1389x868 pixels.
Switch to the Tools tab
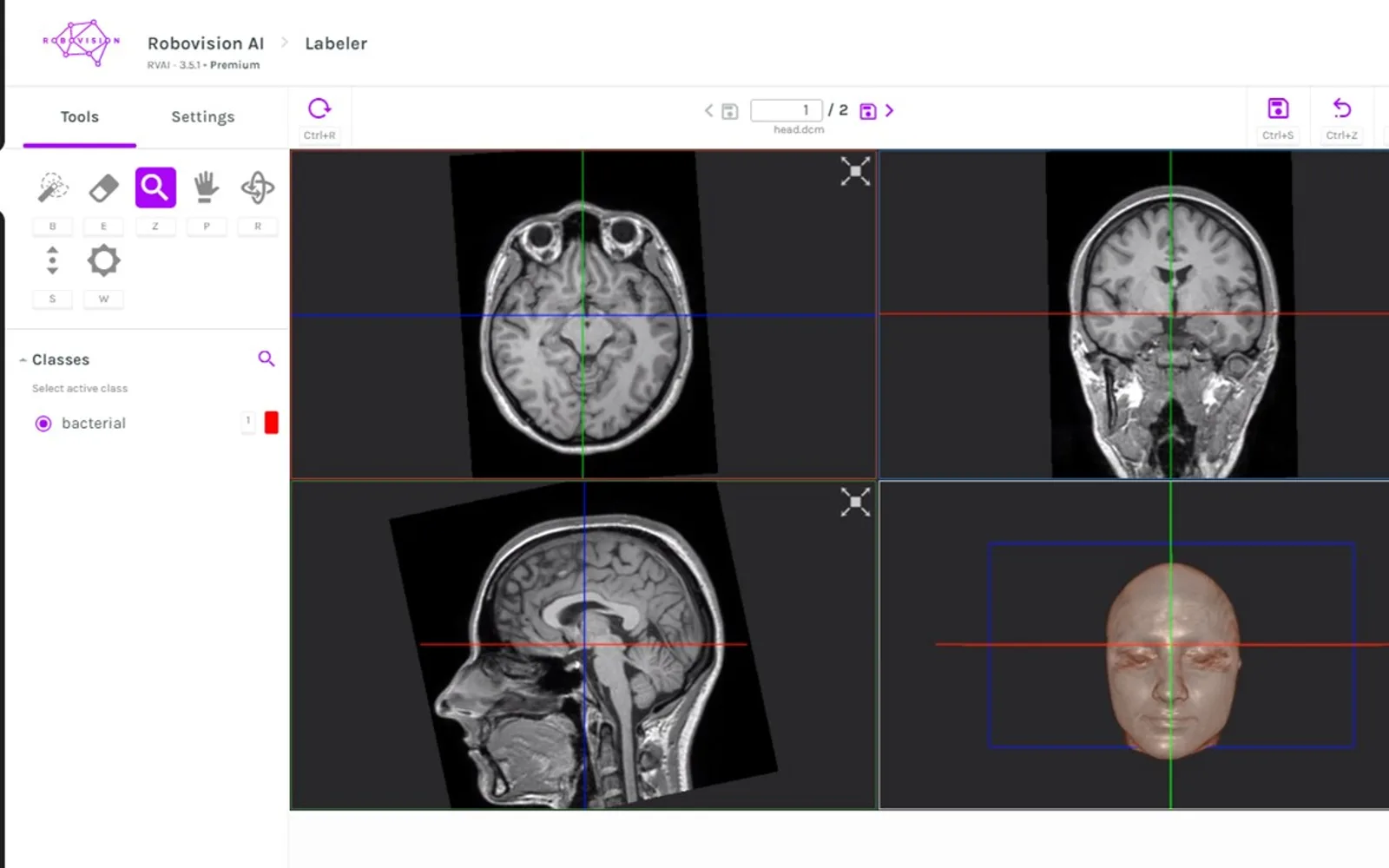80,117
